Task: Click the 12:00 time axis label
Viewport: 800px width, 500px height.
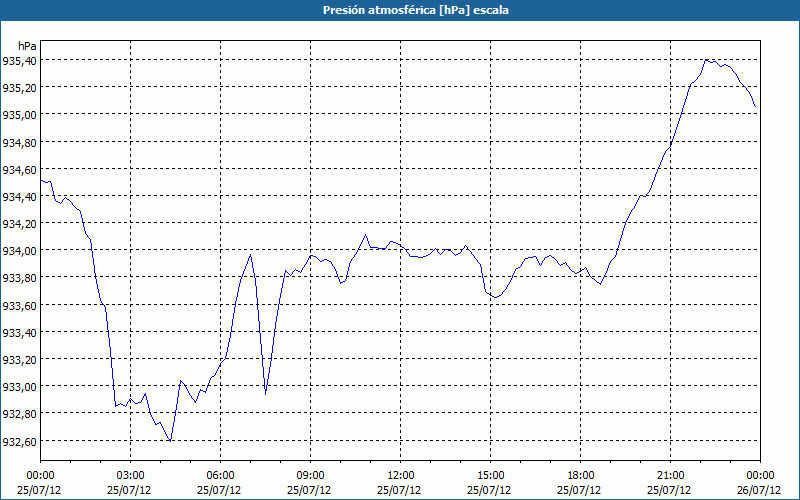Action: point(401,476)
